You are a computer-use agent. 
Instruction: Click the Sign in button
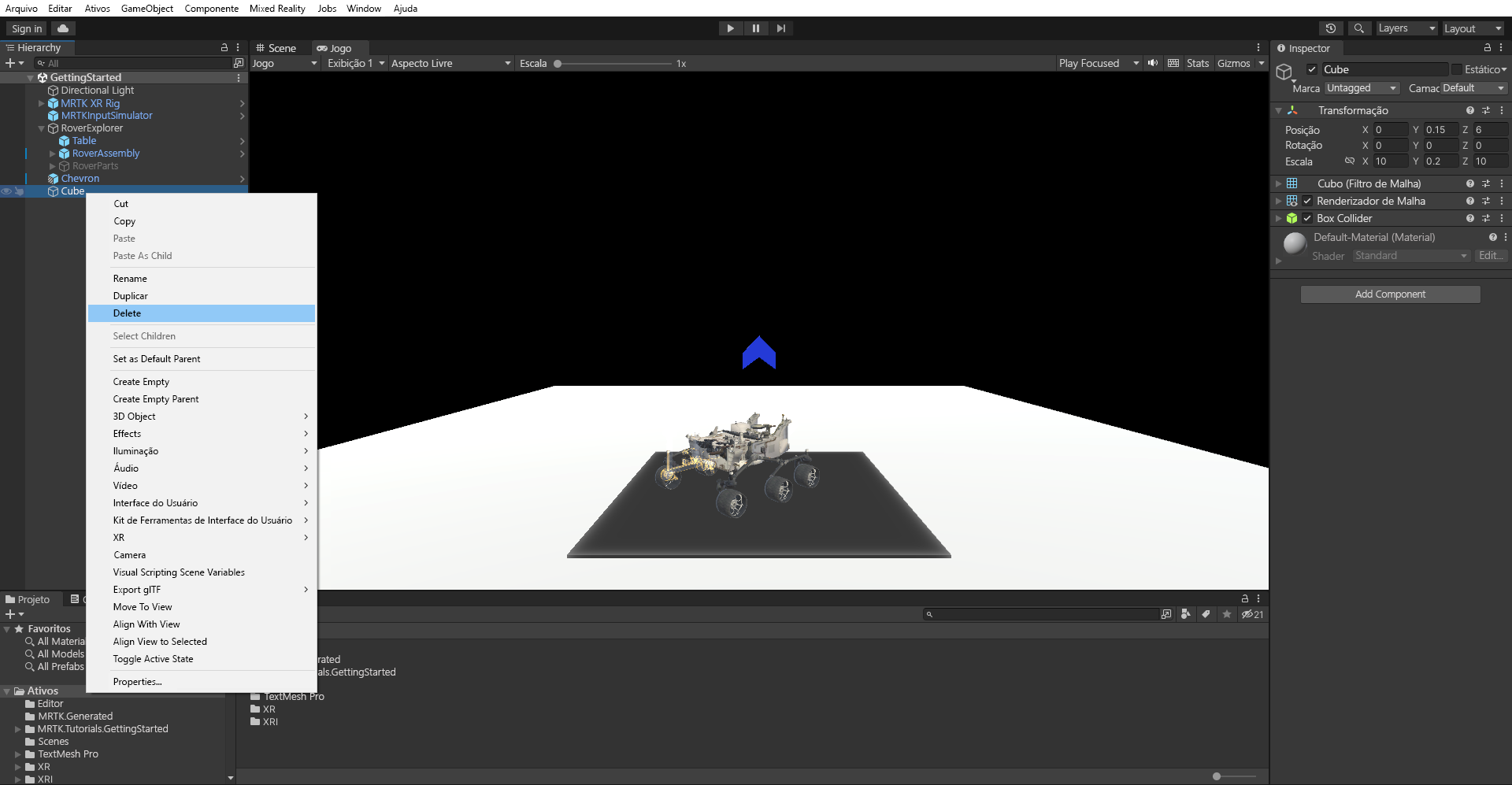point(27,28)
